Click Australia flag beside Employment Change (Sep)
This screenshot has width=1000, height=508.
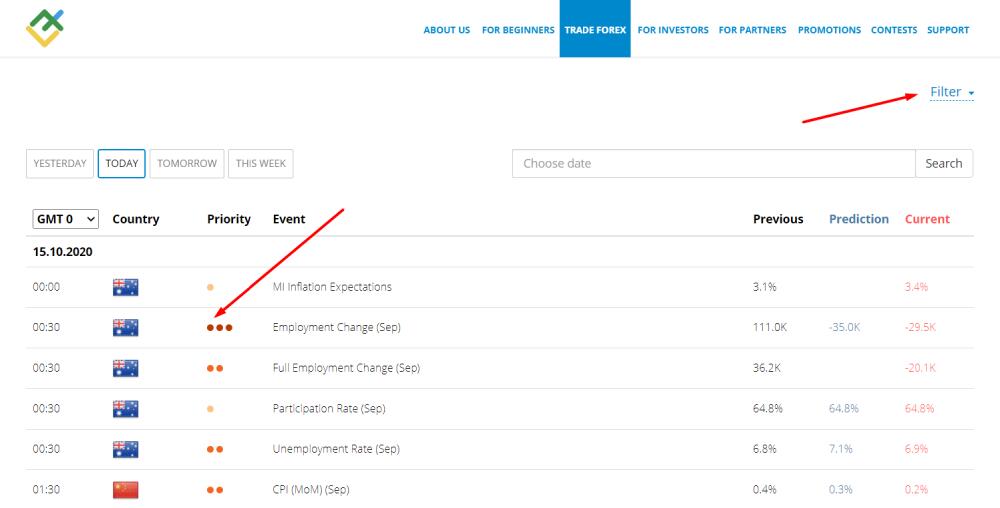(x=125, y=328)
